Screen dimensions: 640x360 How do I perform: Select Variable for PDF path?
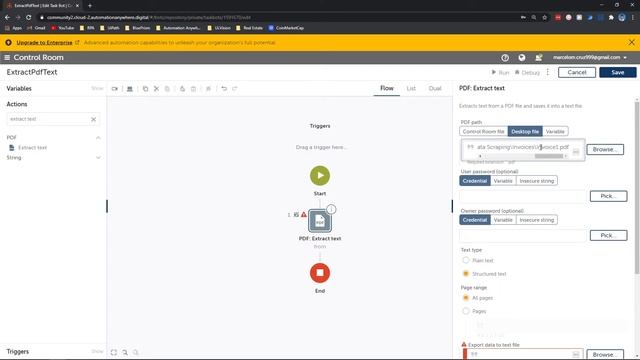(x=555, y=131)
